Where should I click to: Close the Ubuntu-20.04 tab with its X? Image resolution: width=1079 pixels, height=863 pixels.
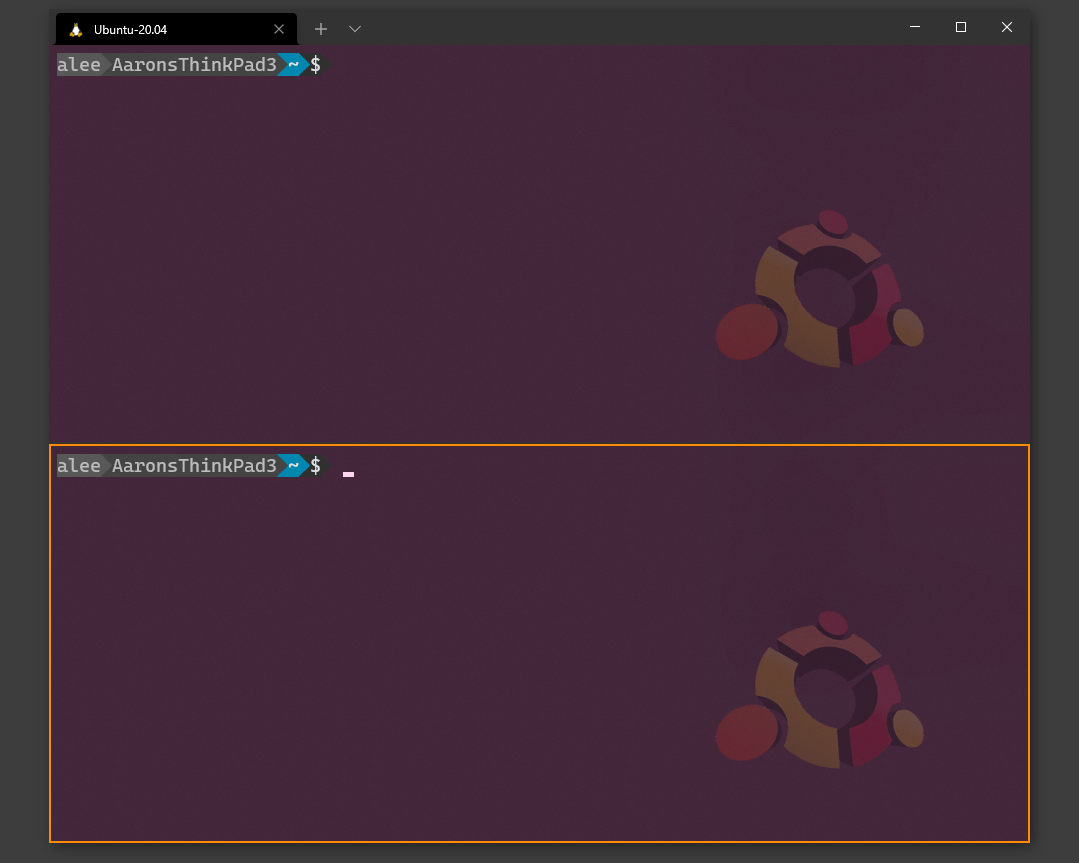click(x=279, y=28)
